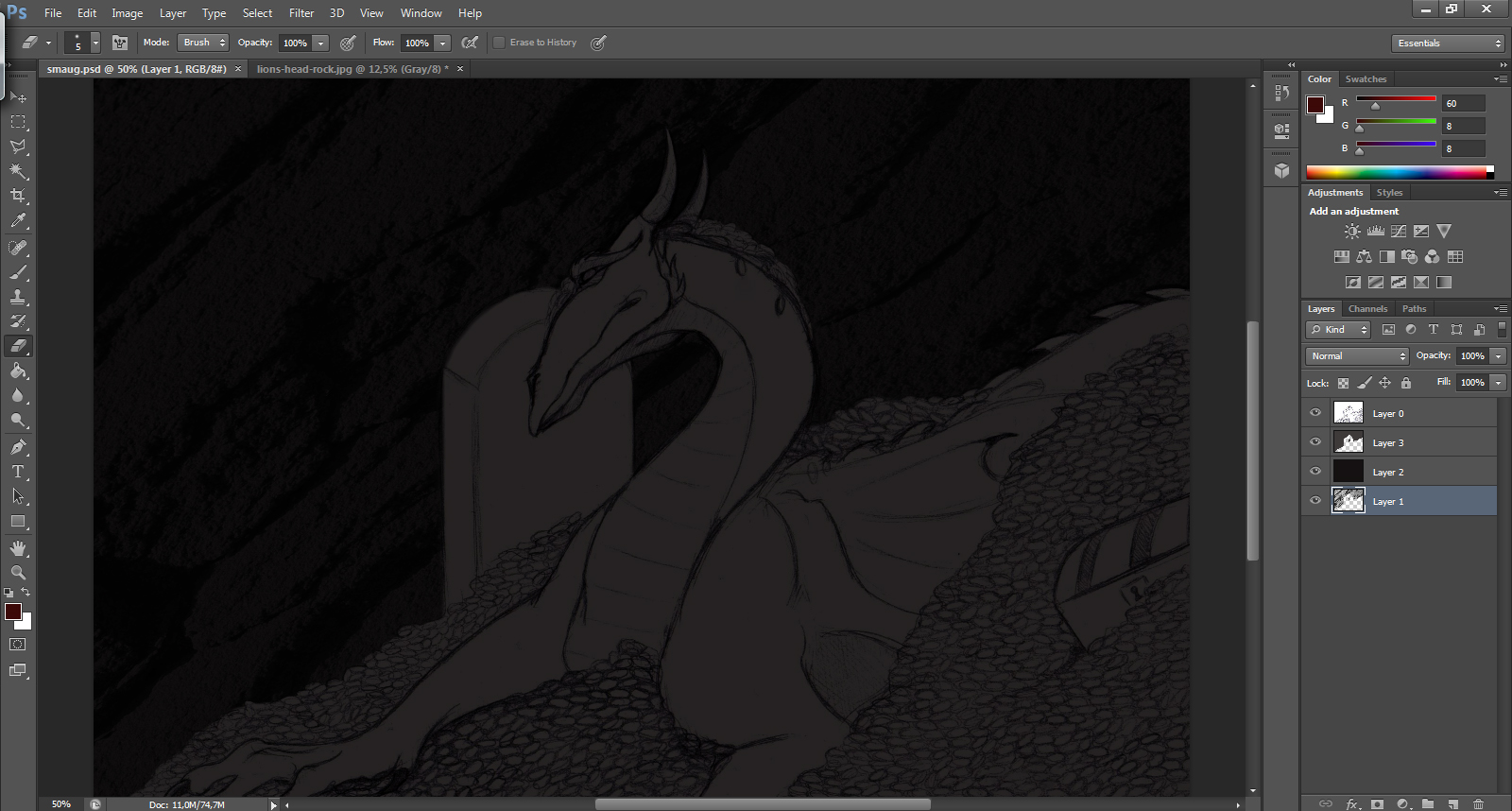Switch to the lions-head-rock.jpg document tab
This screenshot has height=811, width=1512.
pos(352,69)
